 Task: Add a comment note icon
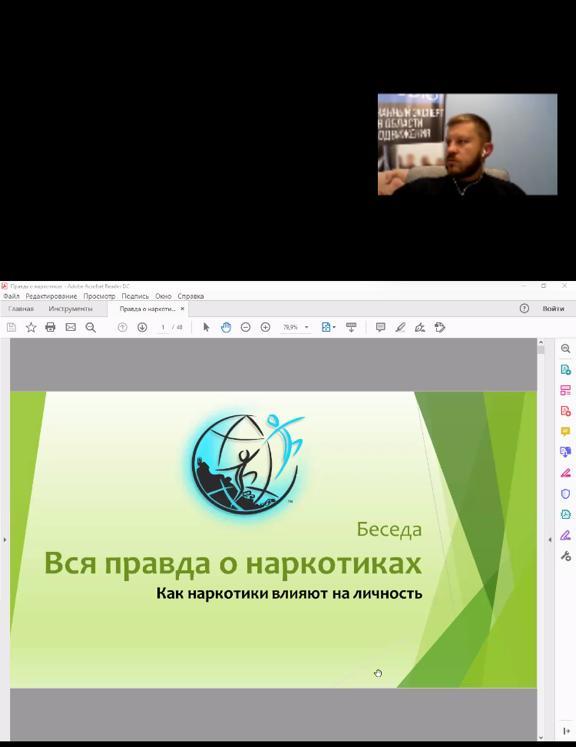(380, 327)
